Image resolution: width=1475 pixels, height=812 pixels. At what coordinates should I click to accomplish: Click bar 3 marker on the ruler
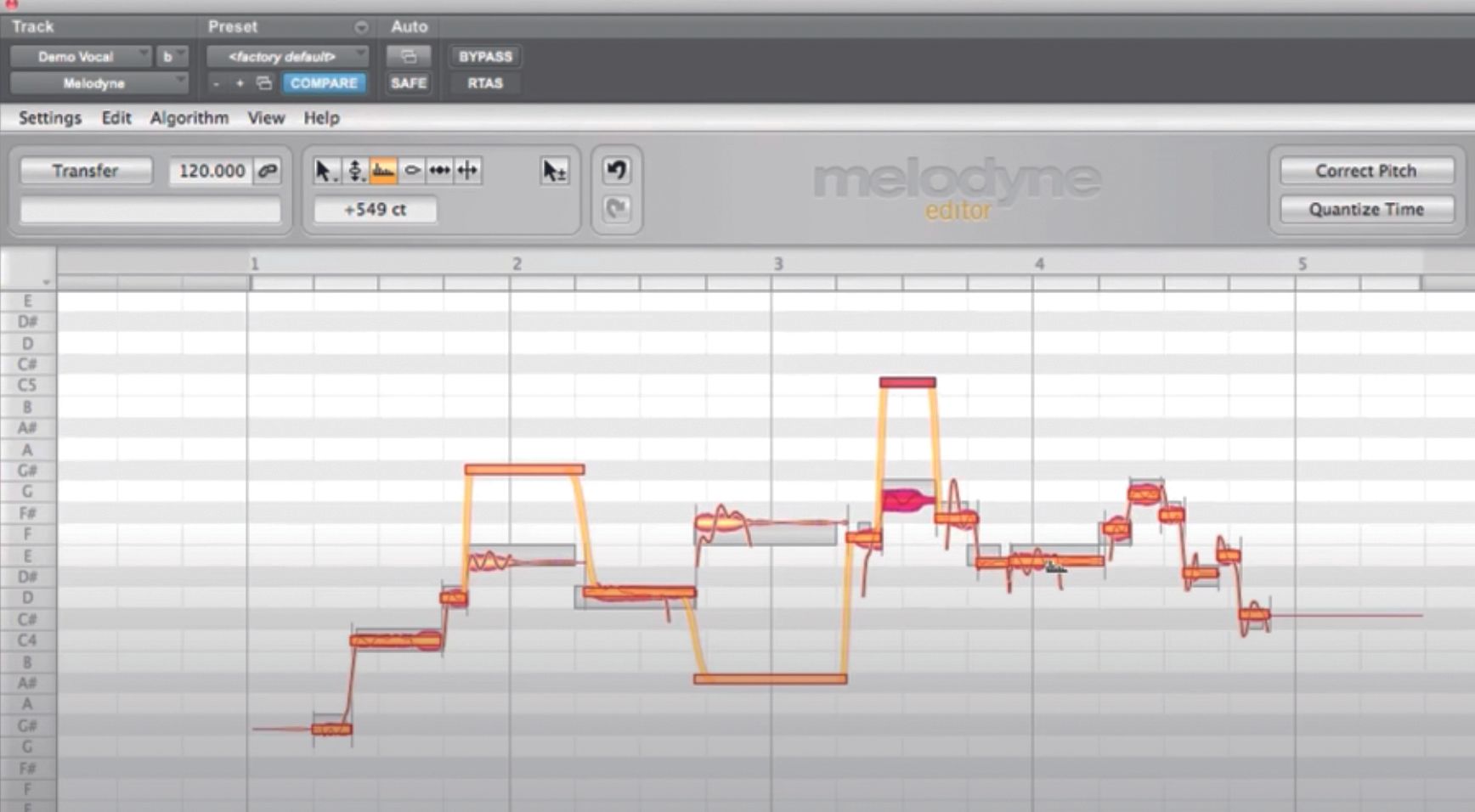(x=777, y=264)
